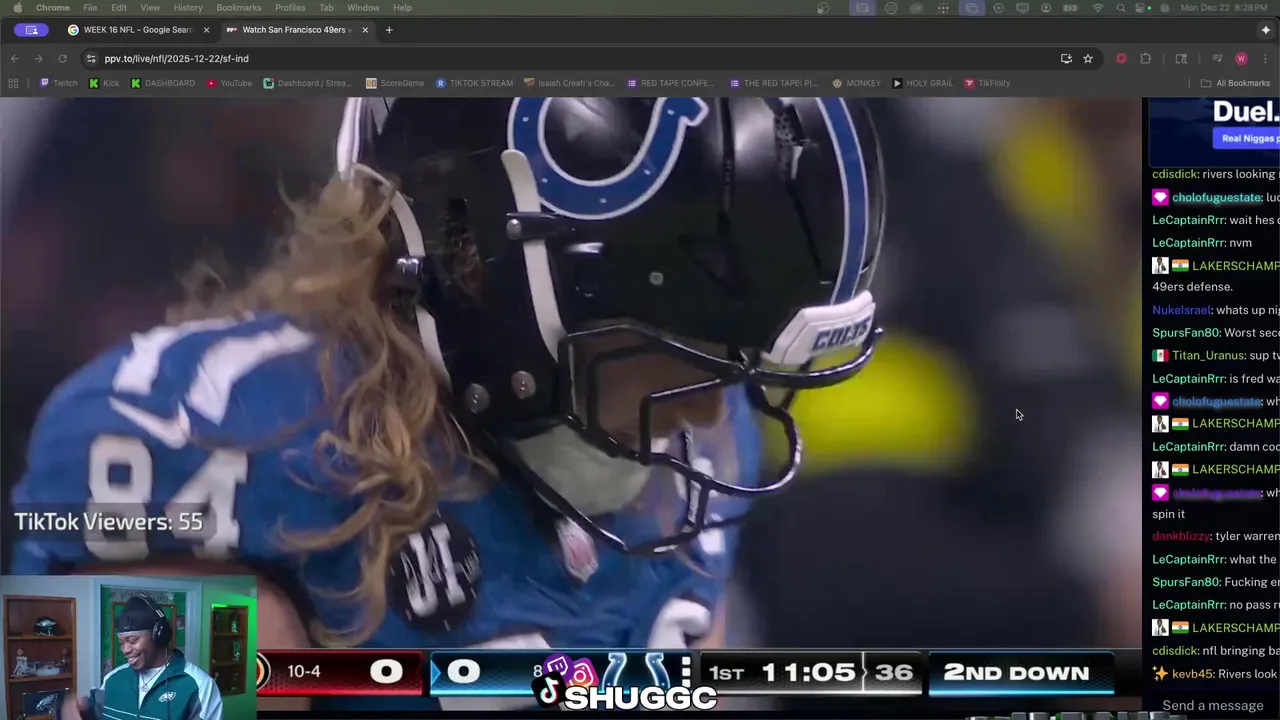Open tab search icon in toolbar
1280x720 pixels.
[x=1181, y=58]
